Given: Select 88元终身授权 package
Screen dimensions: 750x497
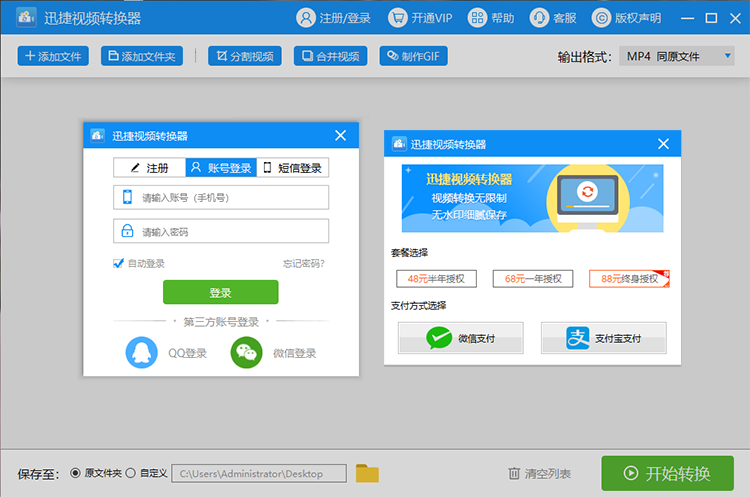Looking at the screenshot, I should 629,279.
